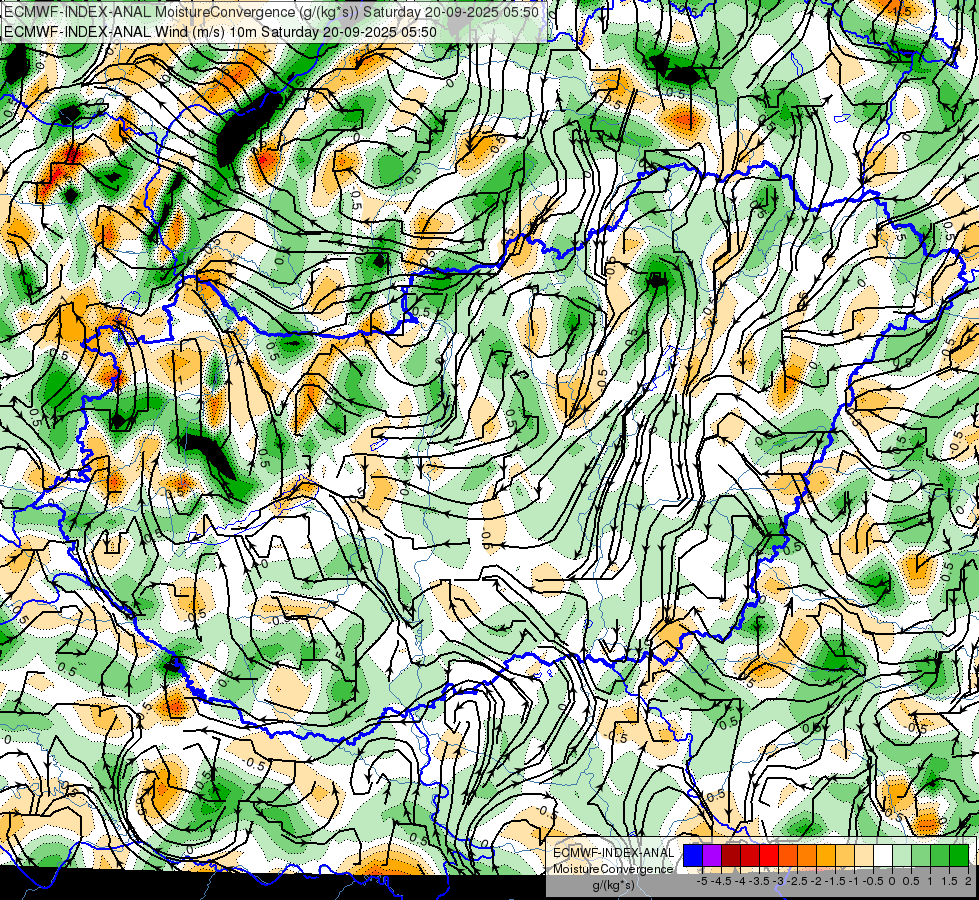Viewport: 979px width, 900px height.
Task: Choose the darkest green legend swatch at the legend's end
Action: click(x=959, y=856)
